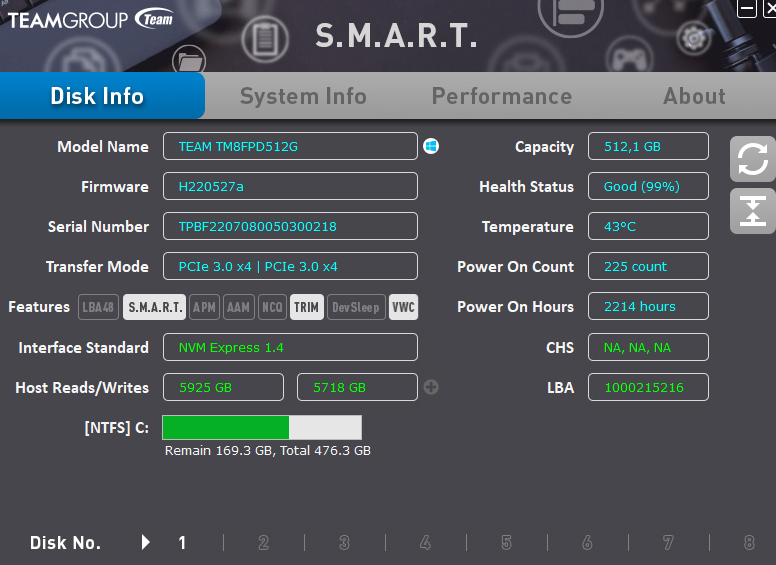The width and height of the screenshot is (776, 565).
Task: Click the folder icon in the header
Action: [x=189, y=61]
